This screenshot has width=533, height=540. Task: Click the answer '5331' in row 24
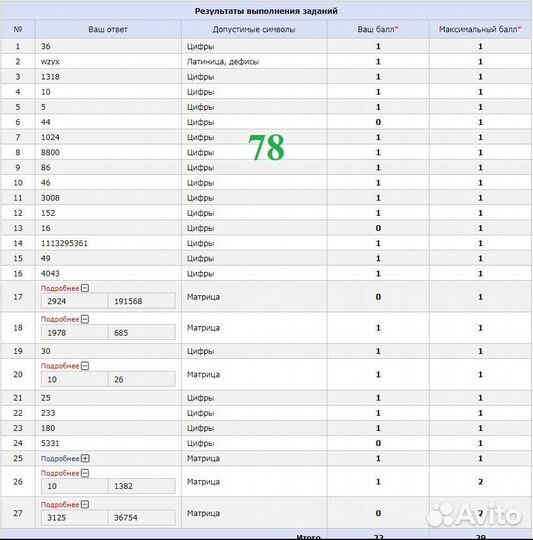pyautogui.click(x=50, y=443)
